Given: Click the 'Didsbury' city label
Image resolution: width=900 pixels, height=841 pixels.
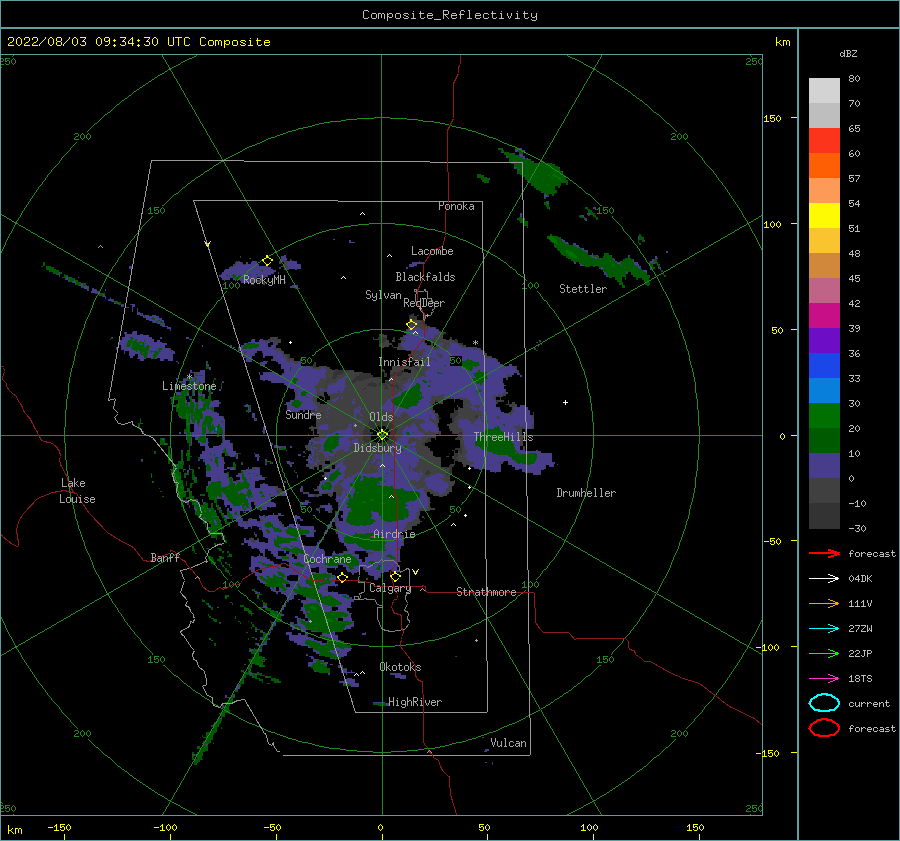Looking at the screenshot, I should point(378,448).
